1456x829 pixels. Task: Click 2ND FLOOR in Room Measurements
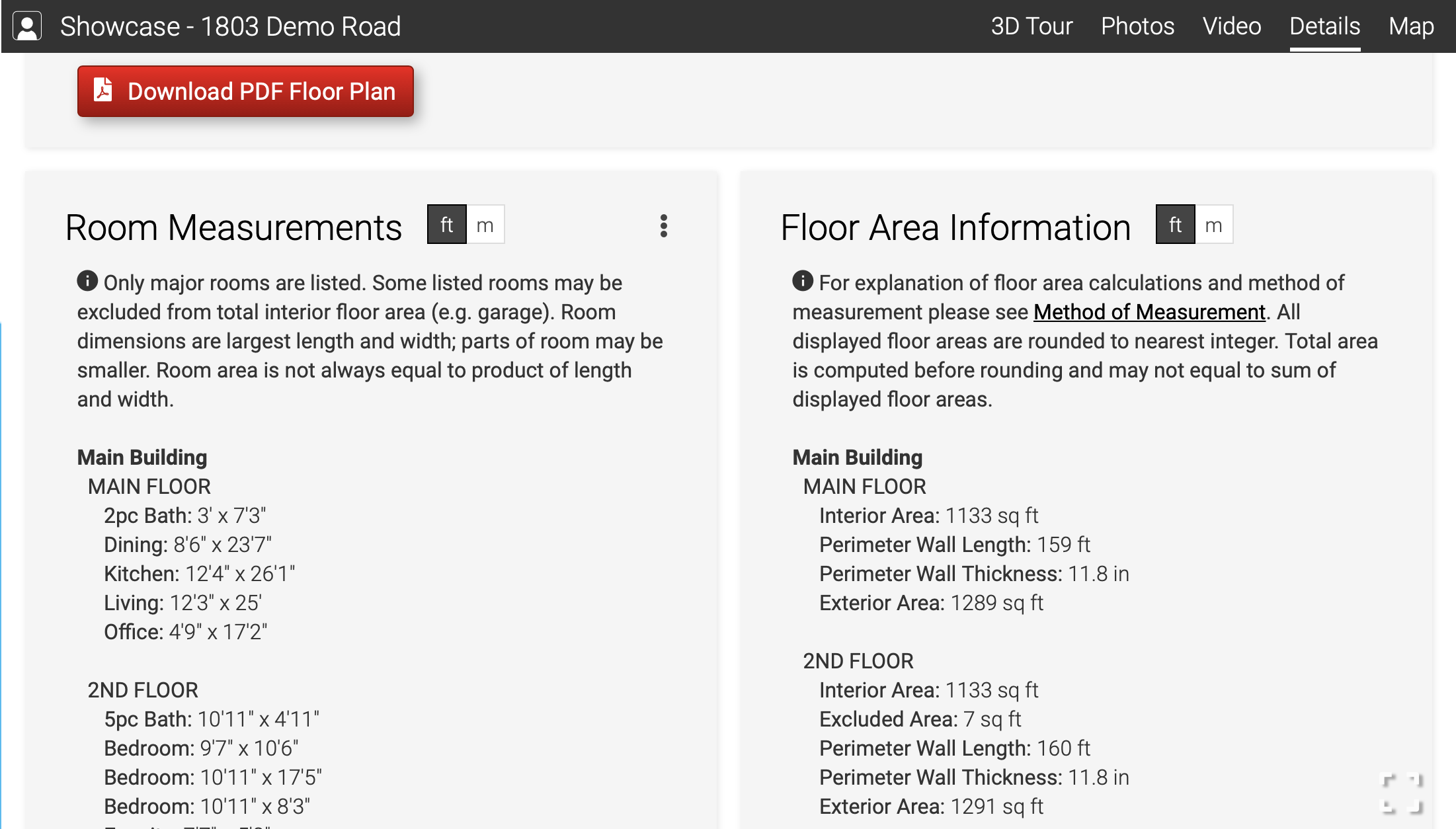coord(143,690)
